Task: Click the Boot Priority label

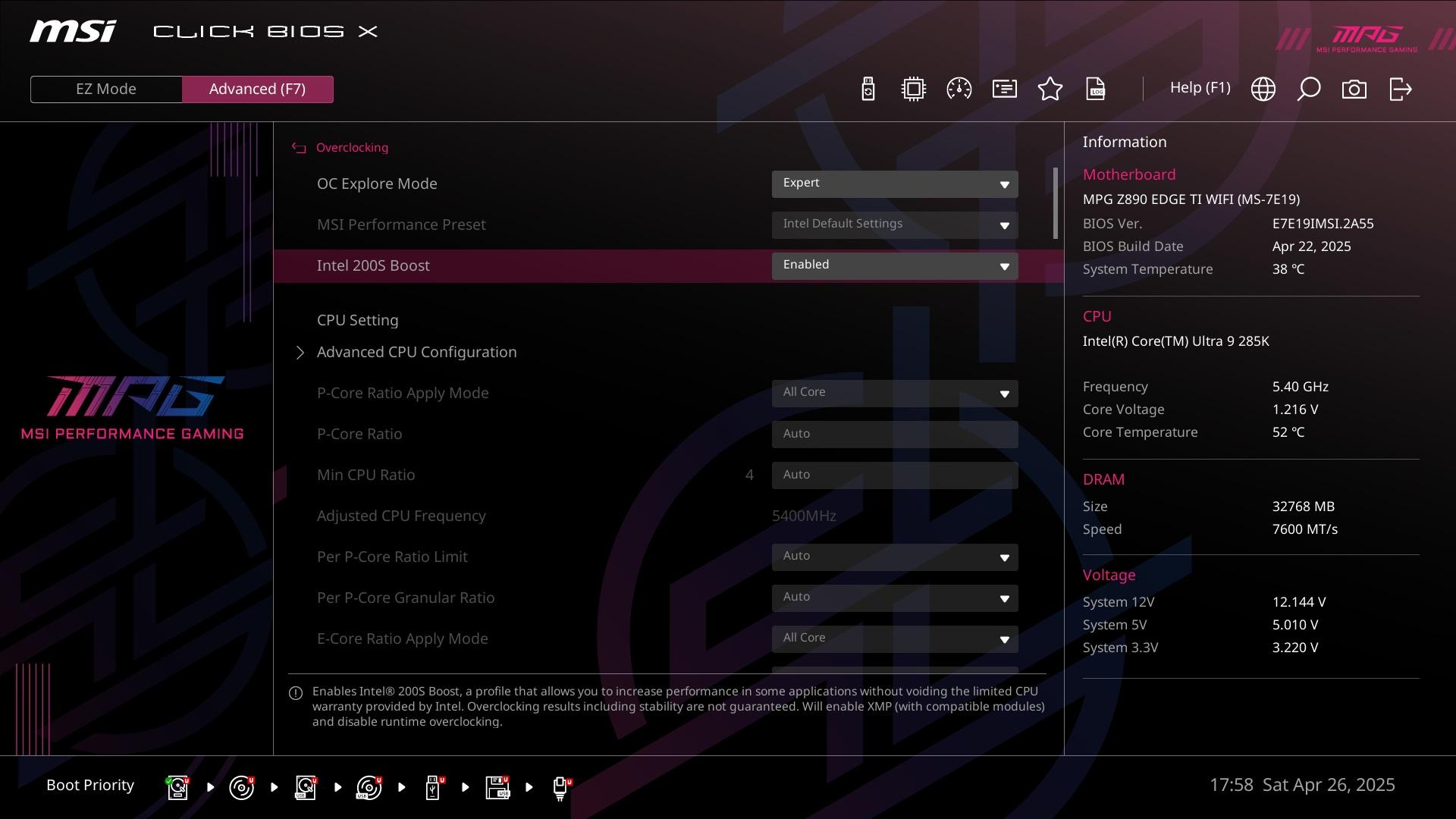Action: click(x=90, y=786)
